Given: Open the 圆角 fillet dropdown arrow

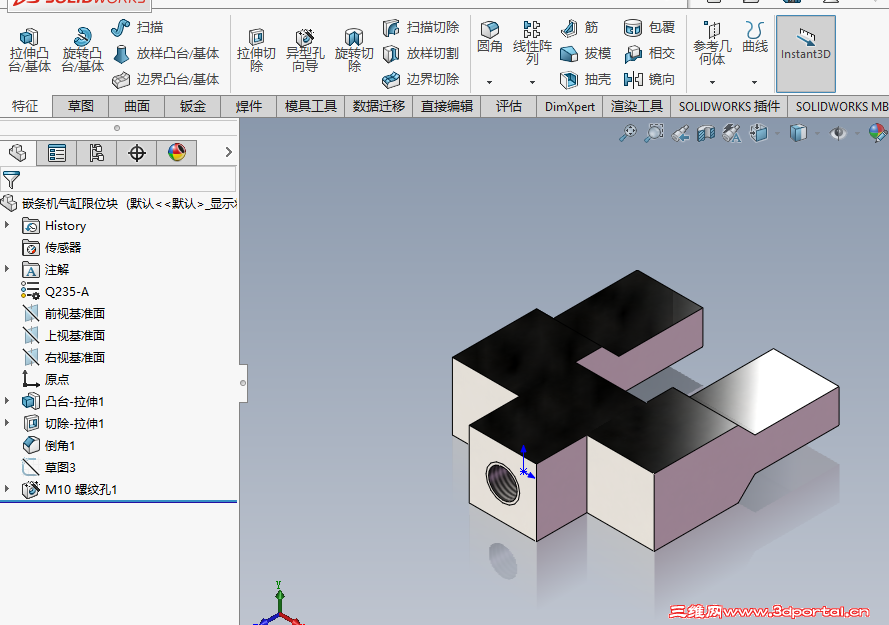Looking at the screenshot, I should (489, 82).
